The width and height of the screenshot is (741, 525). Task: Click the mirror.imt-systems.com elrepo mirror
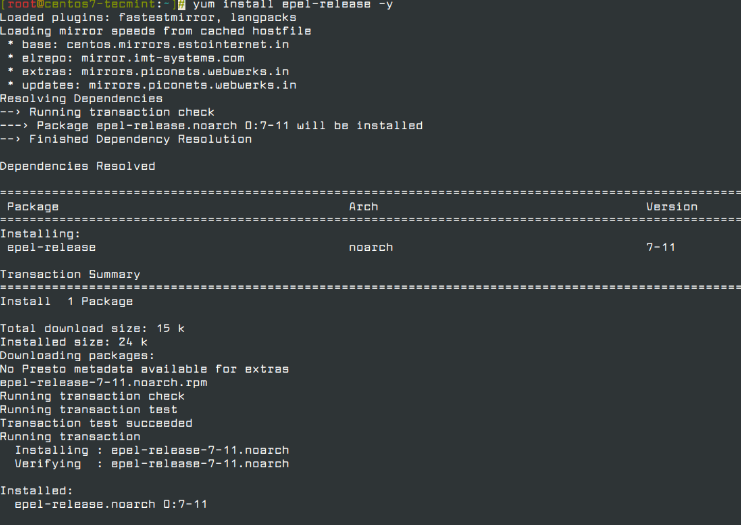click(x=163, y=58)
